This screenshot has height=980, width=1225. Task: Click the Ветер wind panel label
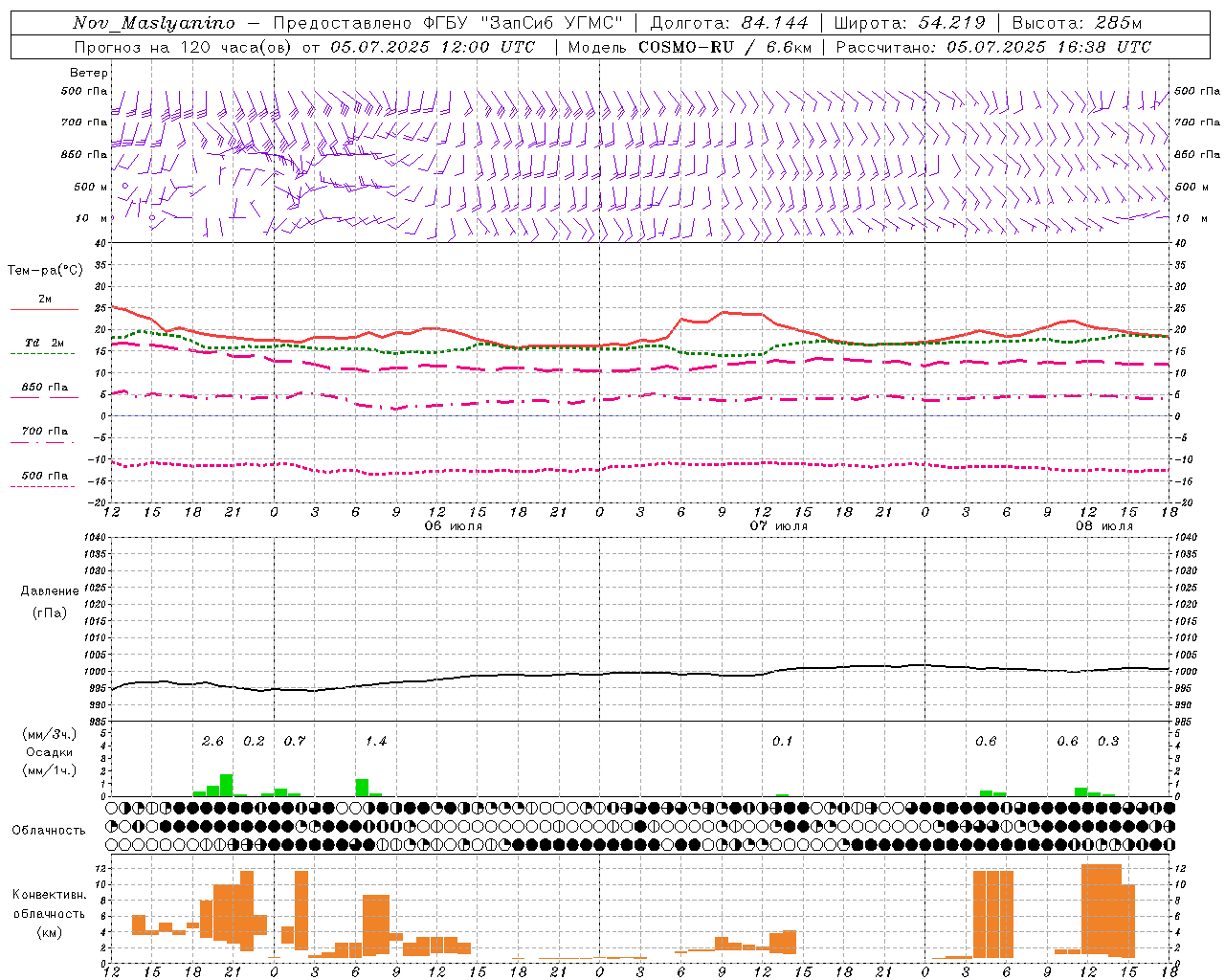pos(89,73)
